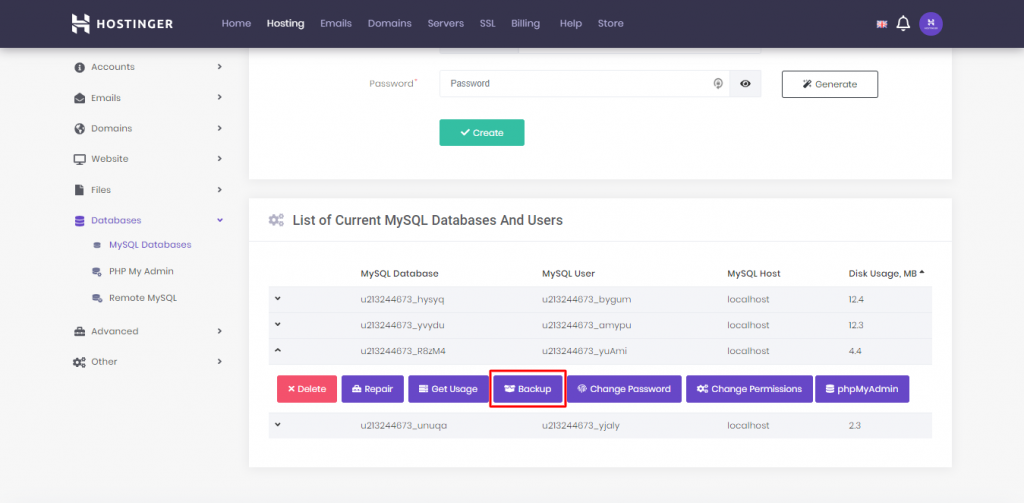Expand the Files sidebar section
Image resolution: width=1024 pixels, height=503 pixels.
point(219,189)
